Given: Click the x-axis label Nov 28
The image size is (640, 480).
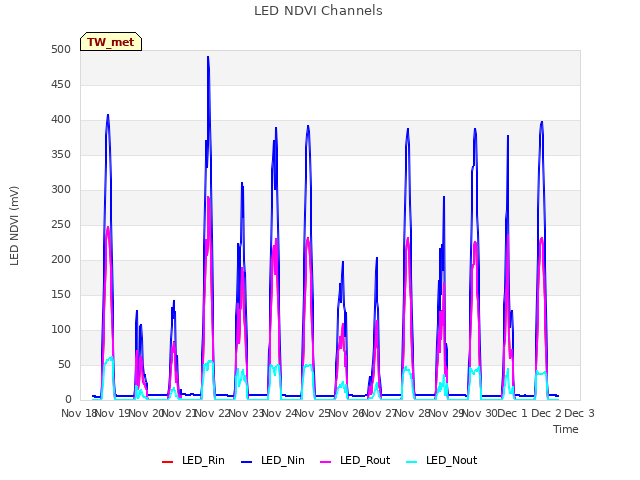Looking at the screenshot, I should 412,413.
